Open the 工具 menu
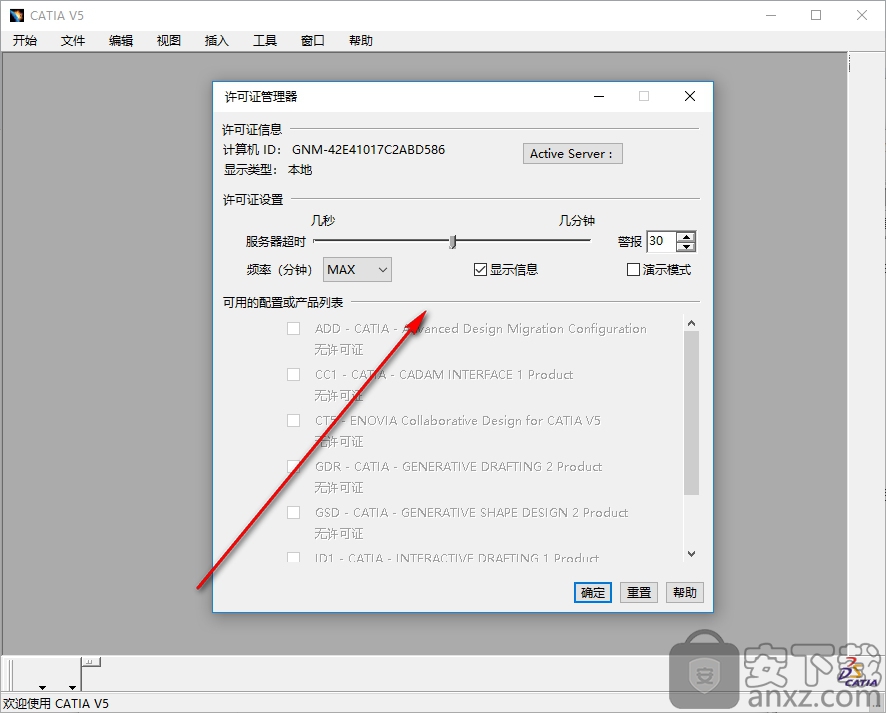886x713 pixels. pos(265,41)
